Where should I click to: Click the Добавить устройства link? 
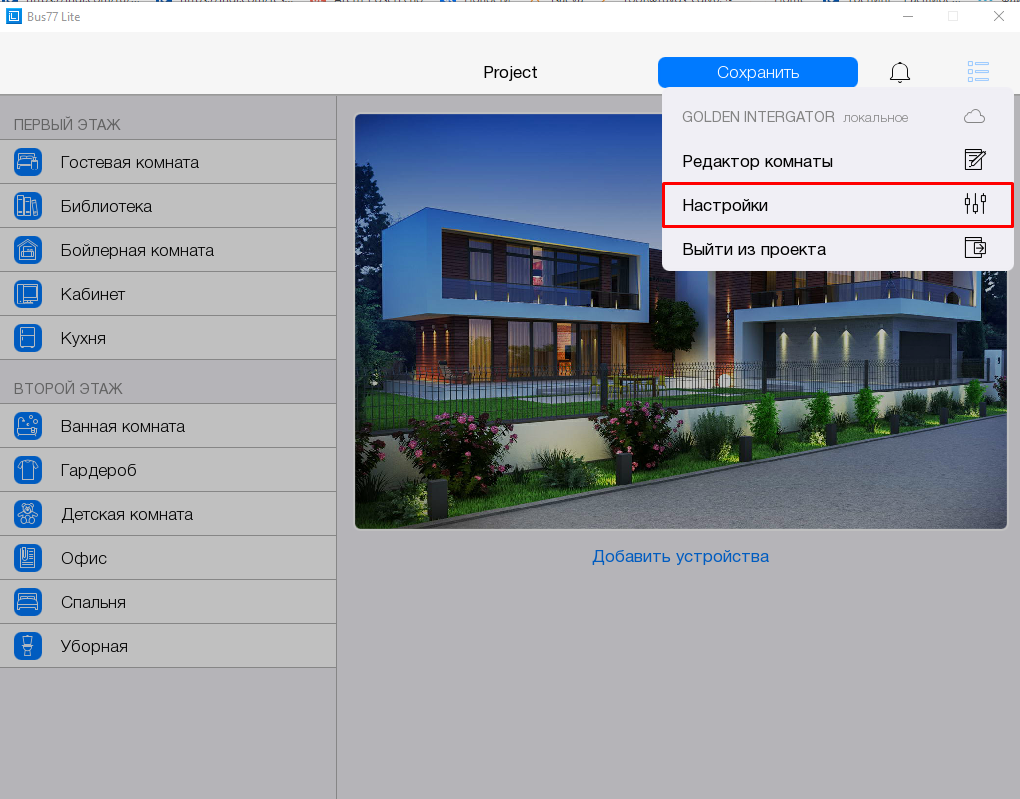(x=680, y=556)
